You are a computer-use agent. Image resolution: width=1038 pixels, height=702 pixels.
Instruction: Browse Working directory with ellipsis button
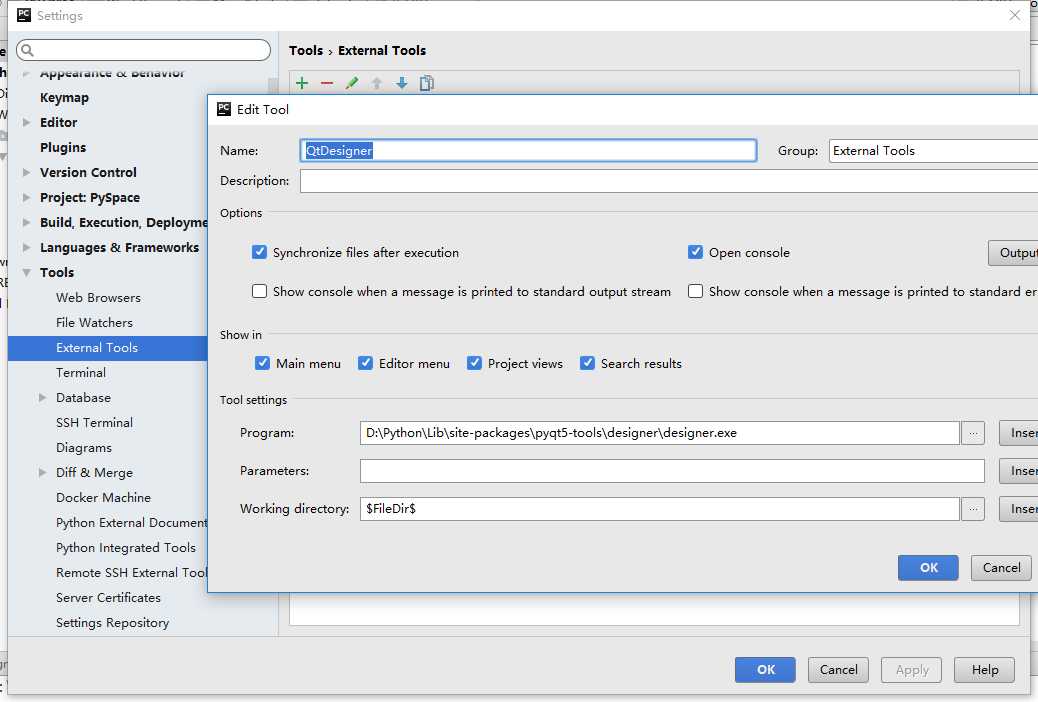coord(972,509)
